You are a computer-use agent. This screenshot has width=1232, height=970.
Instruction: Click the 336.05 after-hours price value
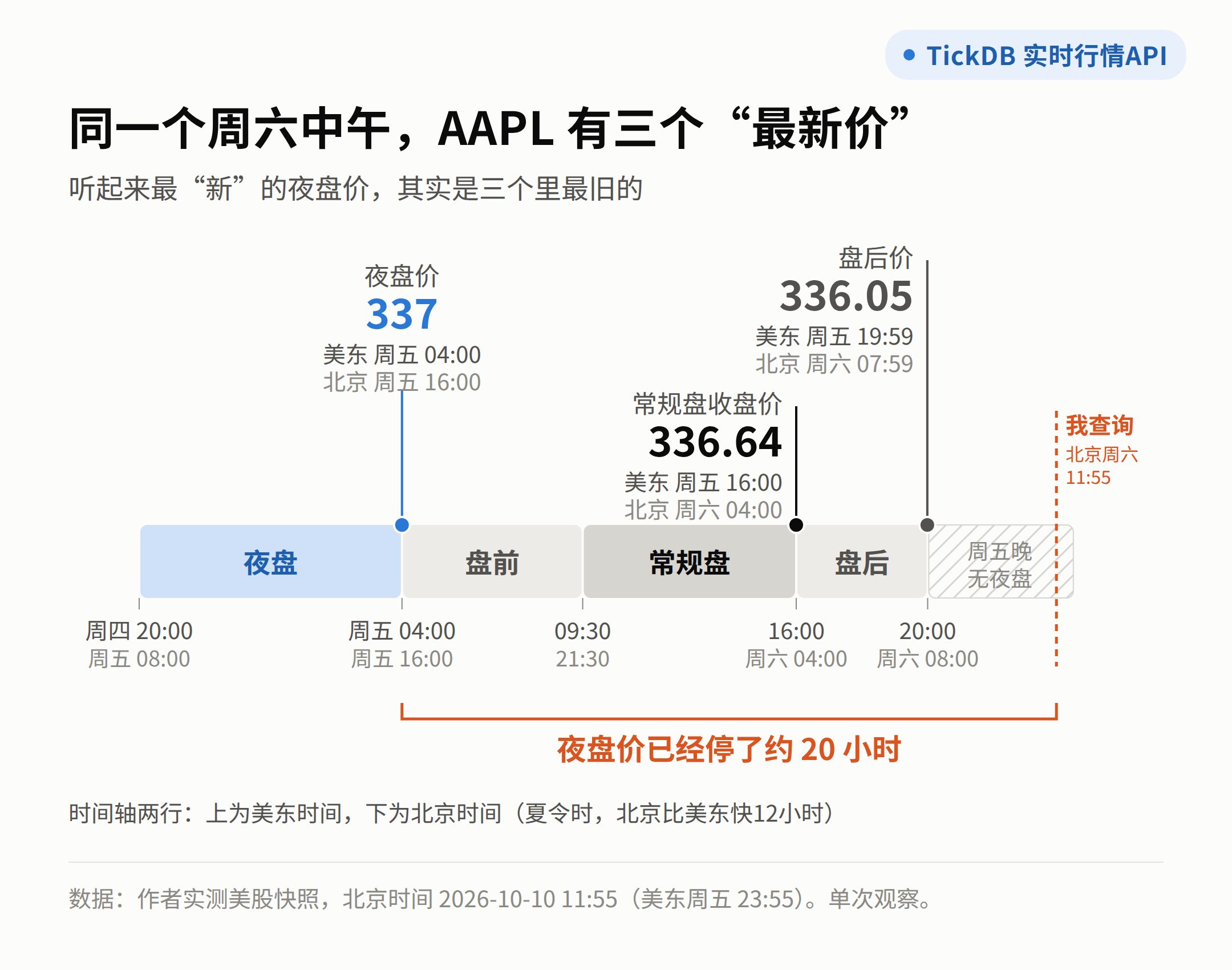coord(846,296)
